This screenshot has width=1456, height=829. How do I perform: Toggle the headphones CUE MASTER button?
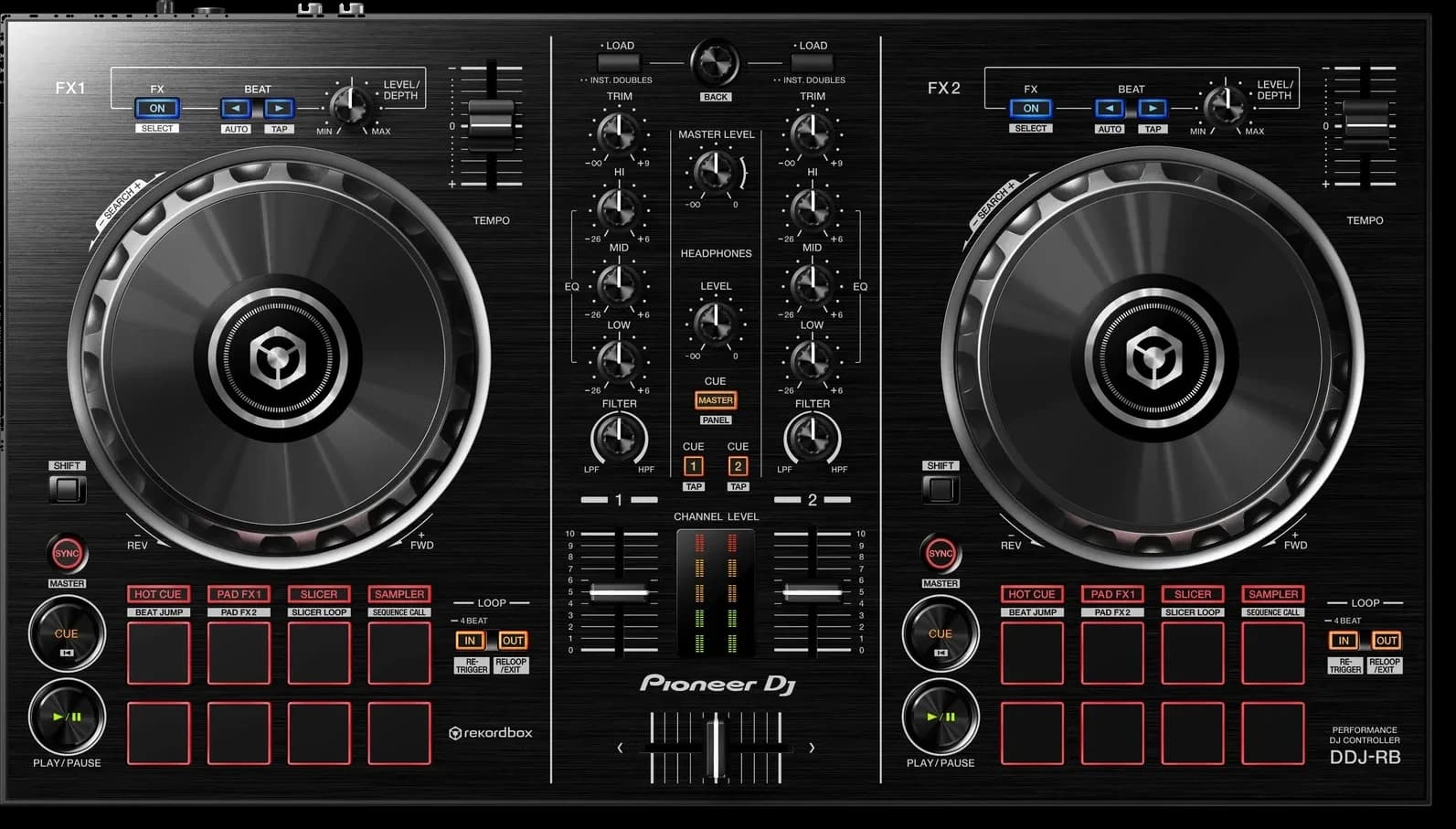coord(716,400)
